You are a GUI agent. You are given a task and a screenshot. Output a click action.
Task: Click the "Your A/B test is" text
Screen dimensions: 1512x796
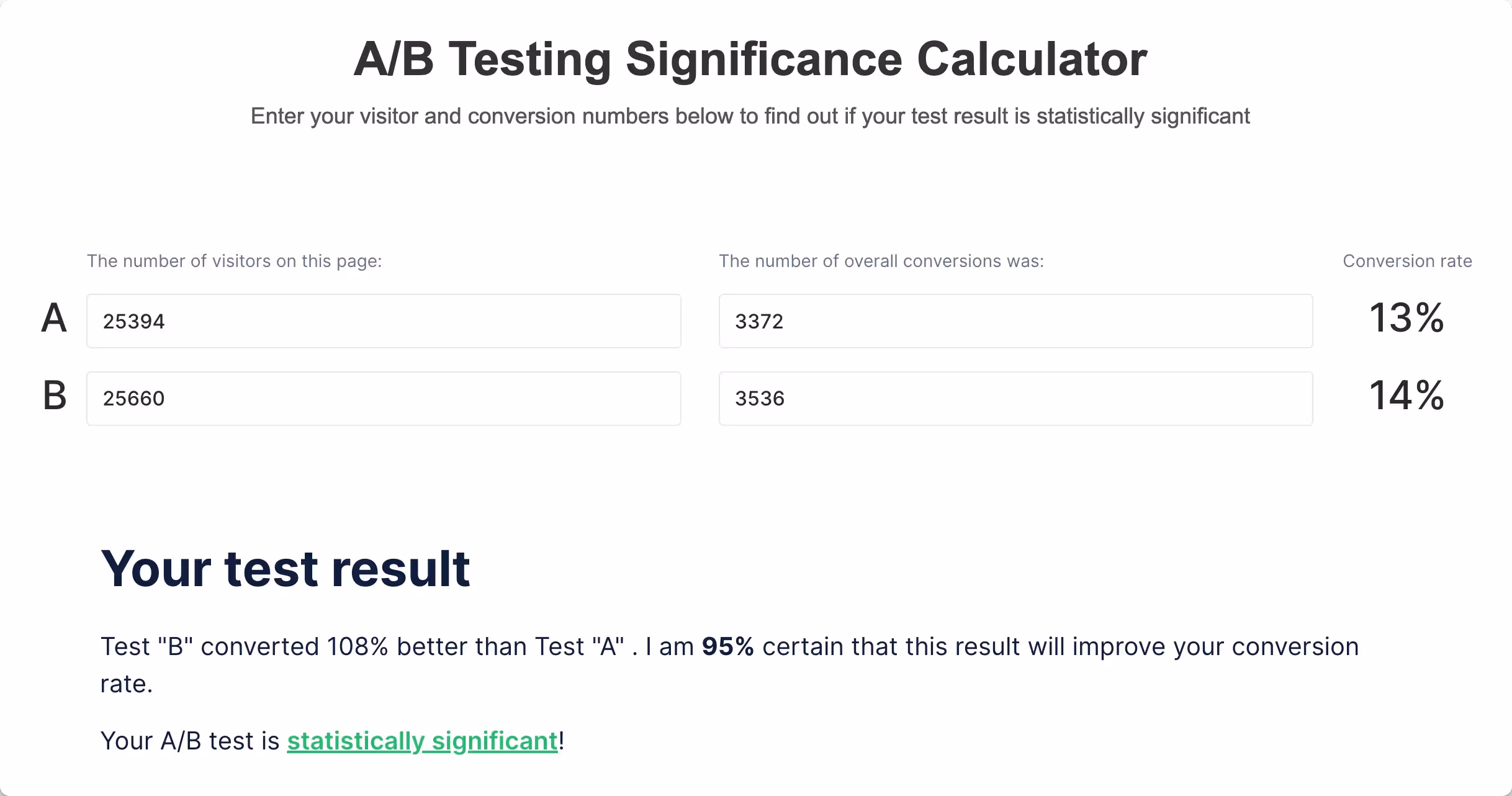coord(190,741)
